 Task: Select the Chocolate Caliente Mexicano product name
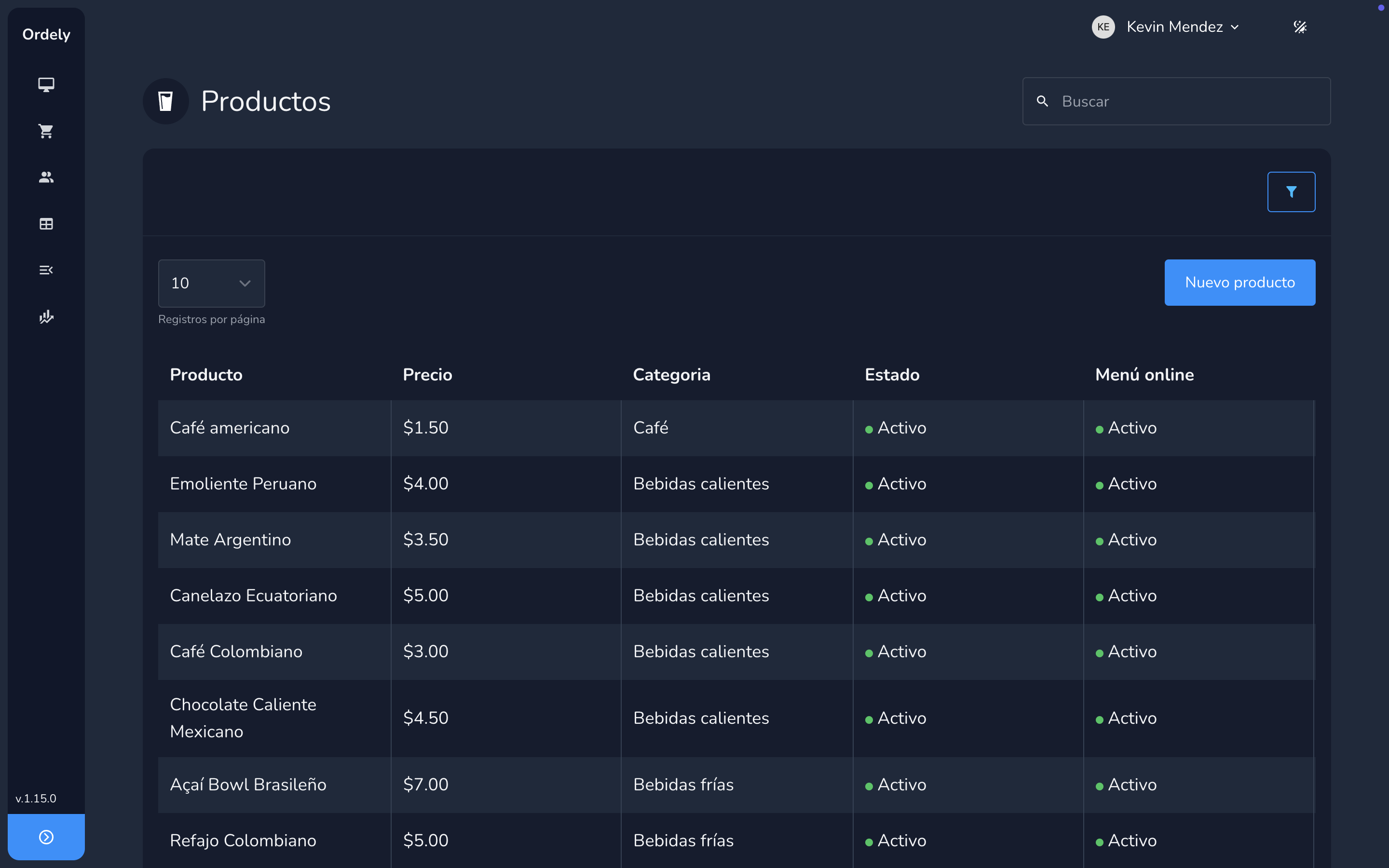tap(243, 718)
